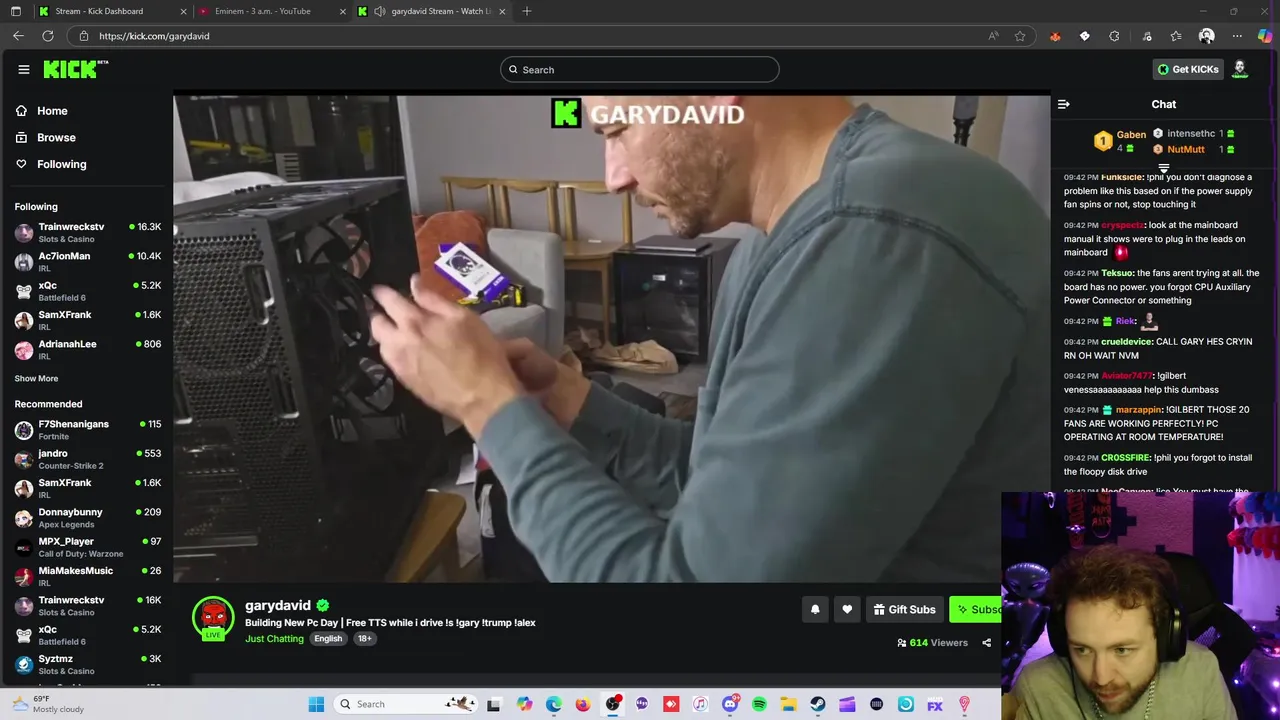The image size is (1280, 720).
Task: Open a new browser tab
Action: click(527, 11)
